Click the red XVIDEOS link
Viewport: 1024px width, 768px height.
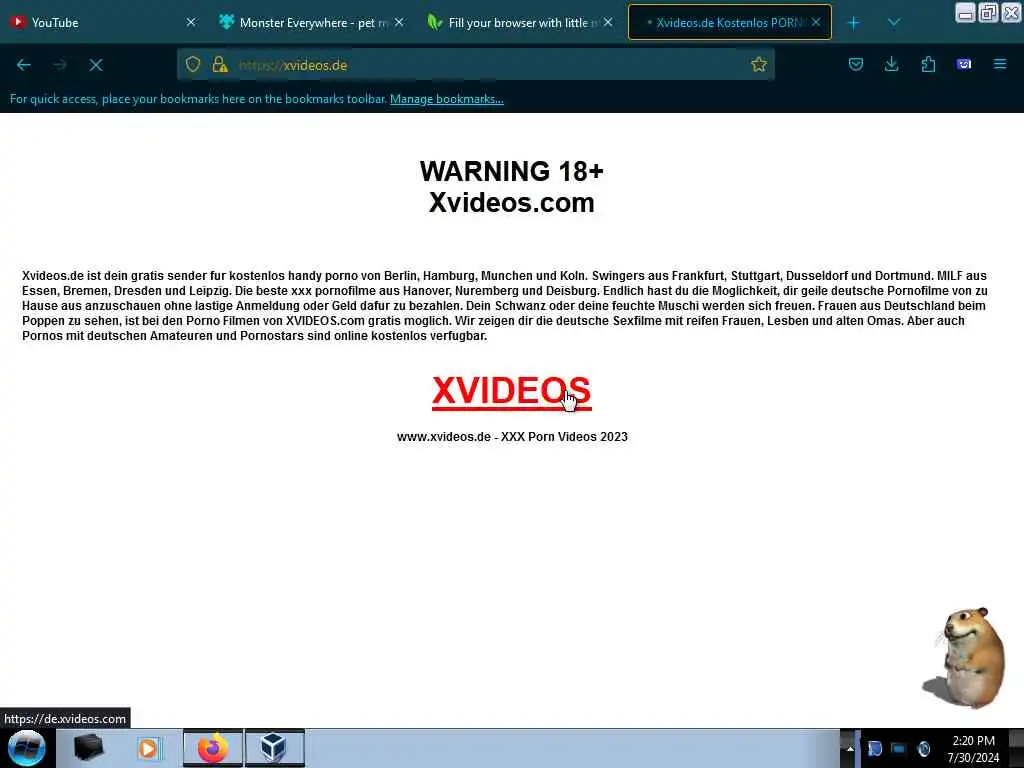click(x=511, y=392)
